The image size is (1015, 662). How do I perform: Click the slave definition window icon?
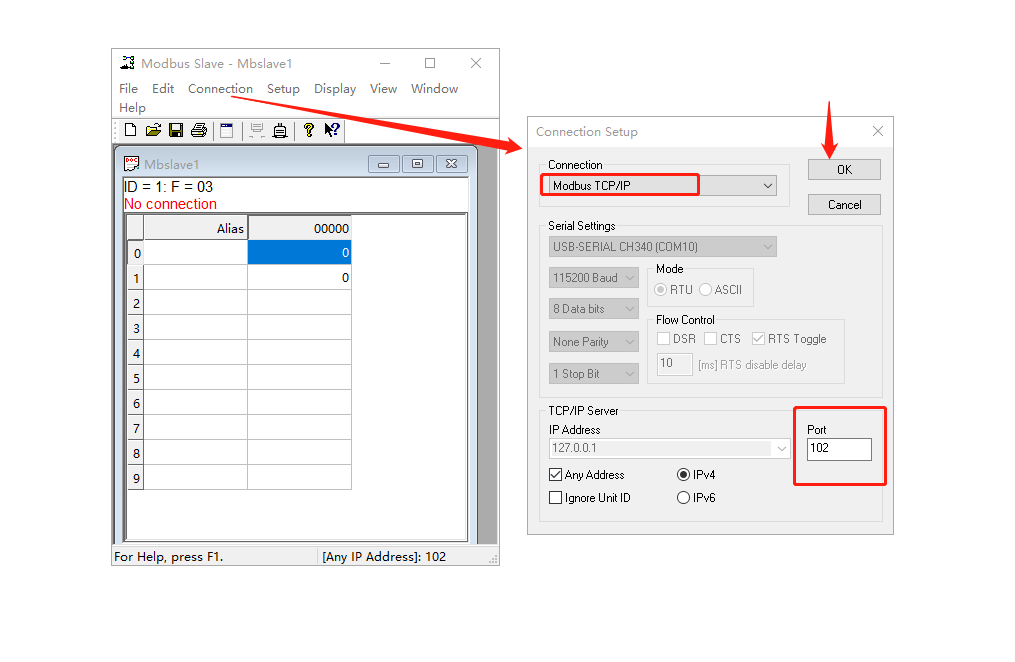pos(227,130)
